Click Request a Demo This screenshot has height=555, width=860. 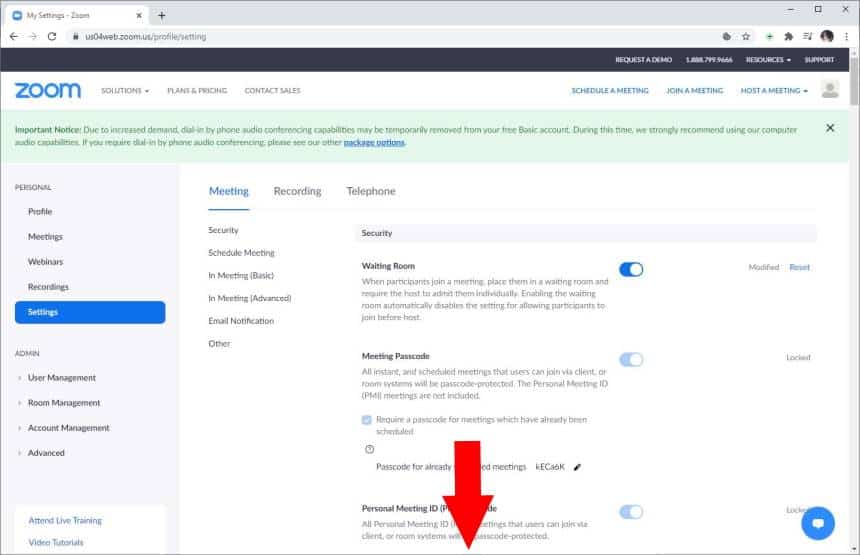(x=643, y=60)
